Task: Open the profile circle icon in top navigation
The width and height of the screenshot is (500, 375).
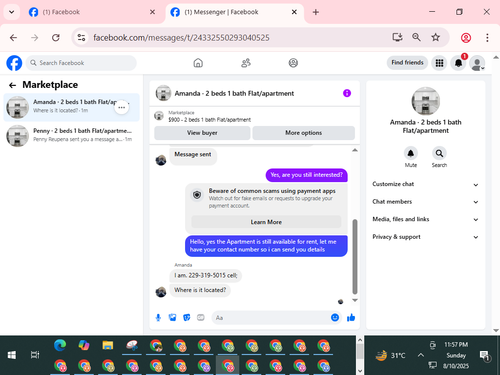Action: point(293,63)
